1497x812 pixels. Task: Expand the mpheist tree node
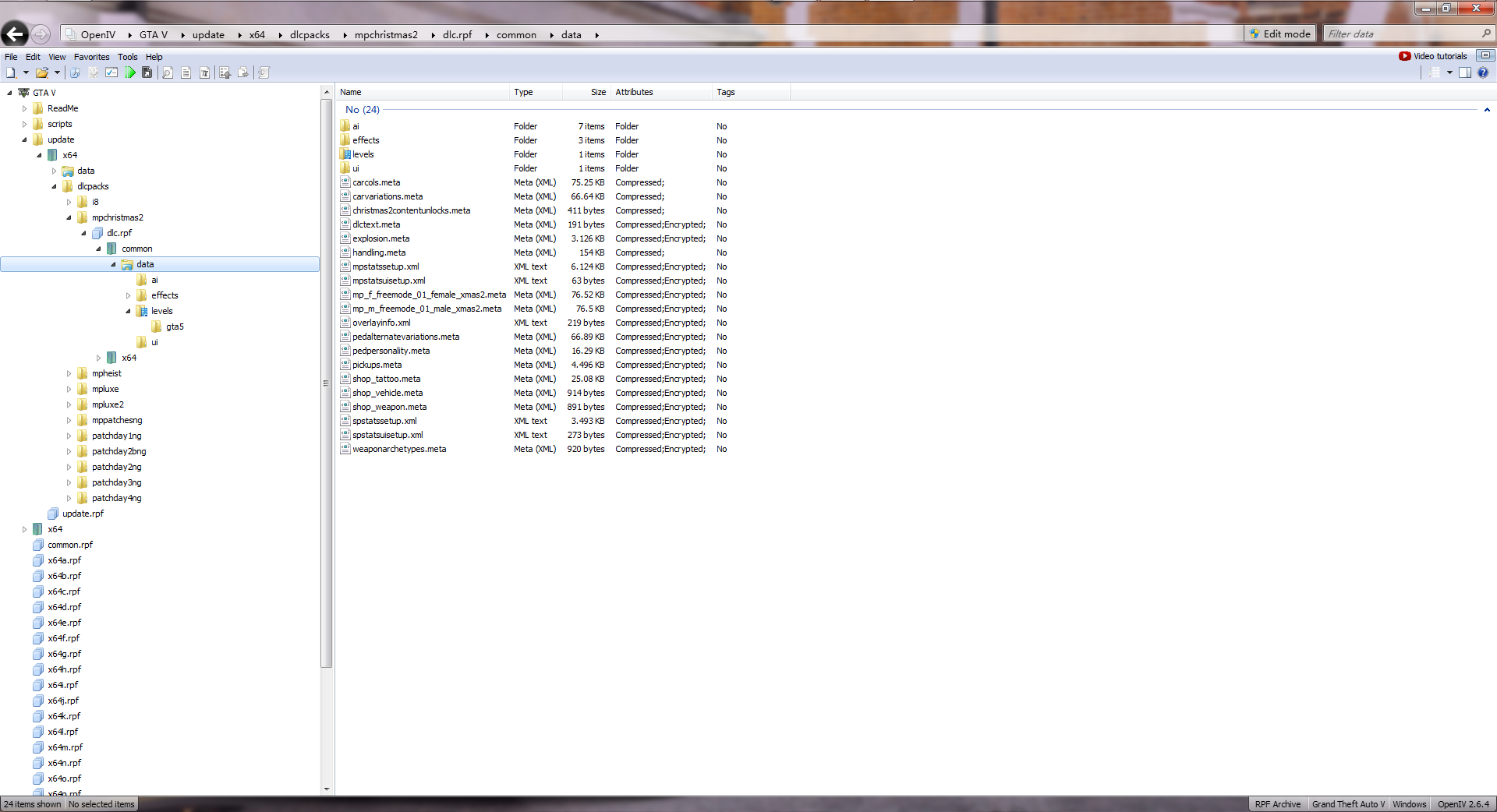click(x=69, y=373)
